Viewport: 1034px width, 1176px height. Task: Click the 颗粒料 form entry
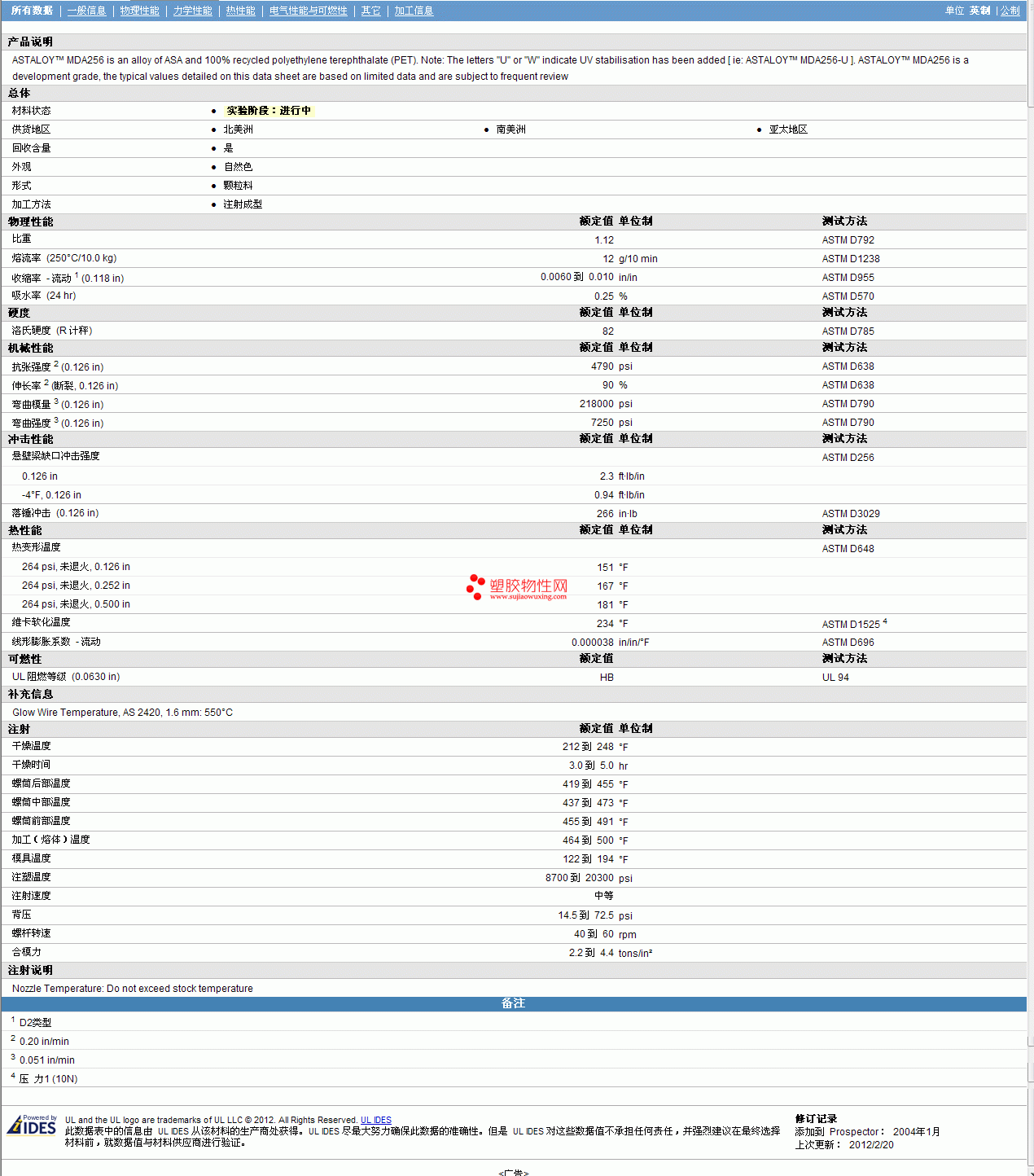(x=238, y=186)
